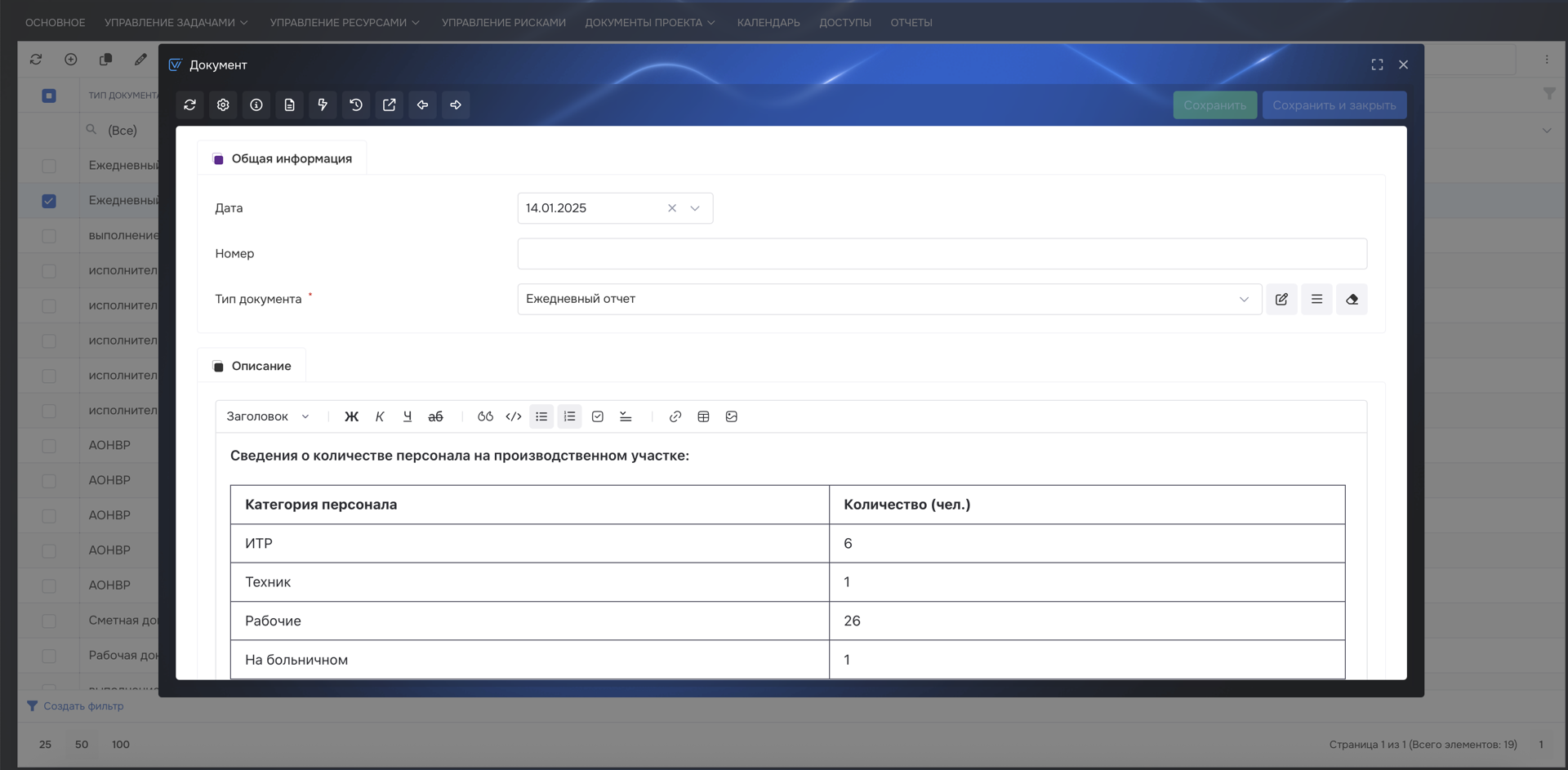
Task: Toggle the task list checkbox formatting
Action: tap(598, 416)
